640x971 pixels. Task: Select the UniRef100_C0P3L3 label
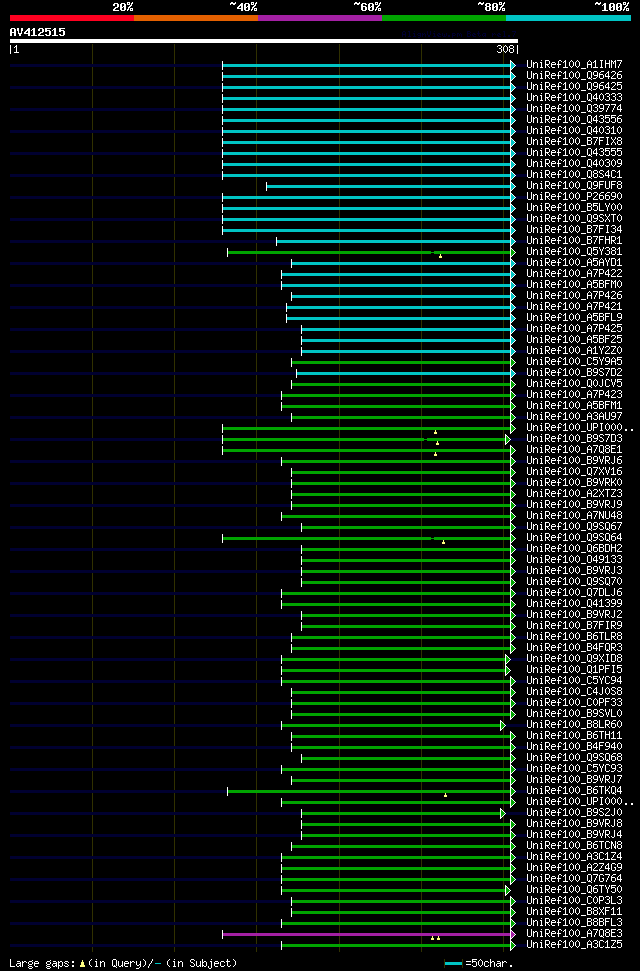tap(574, 900)
